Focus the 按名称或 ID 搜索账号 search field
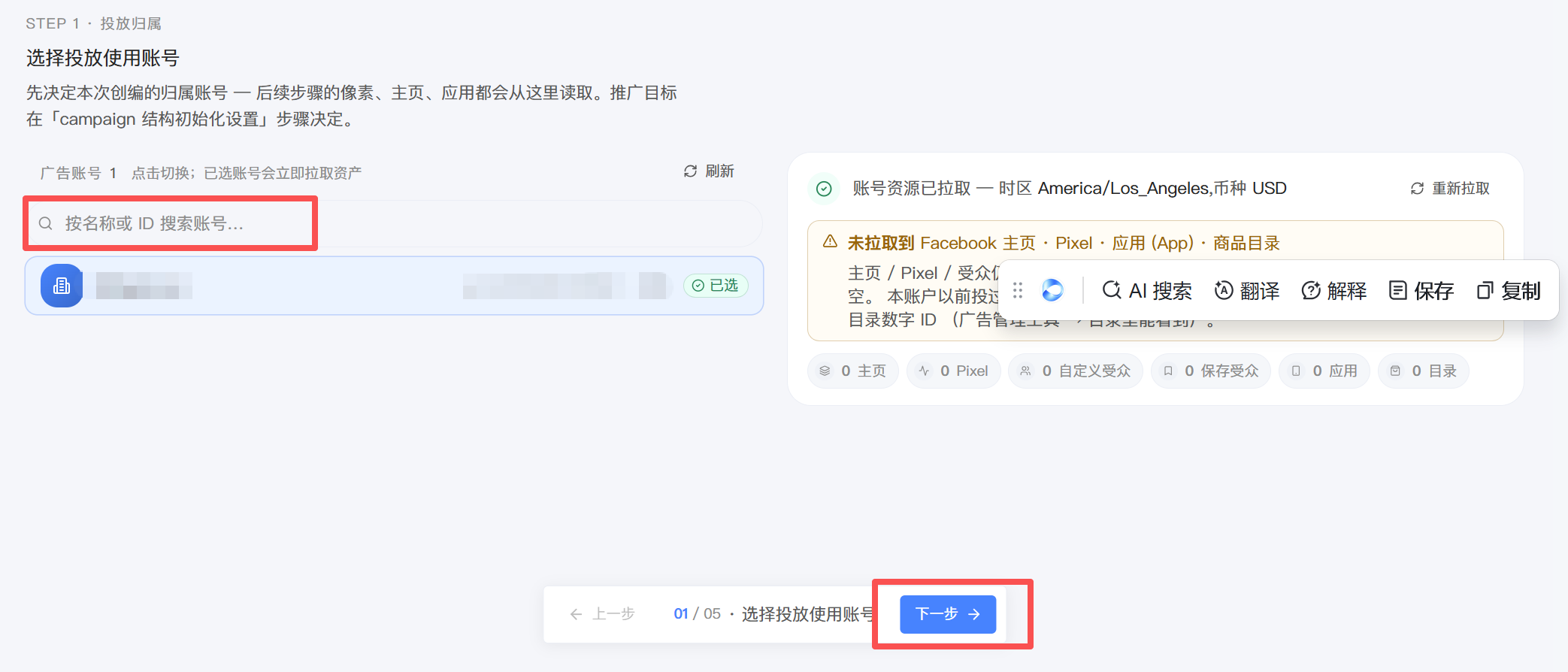The width and height of the screenshot is (1568, 672). [394, 223]
